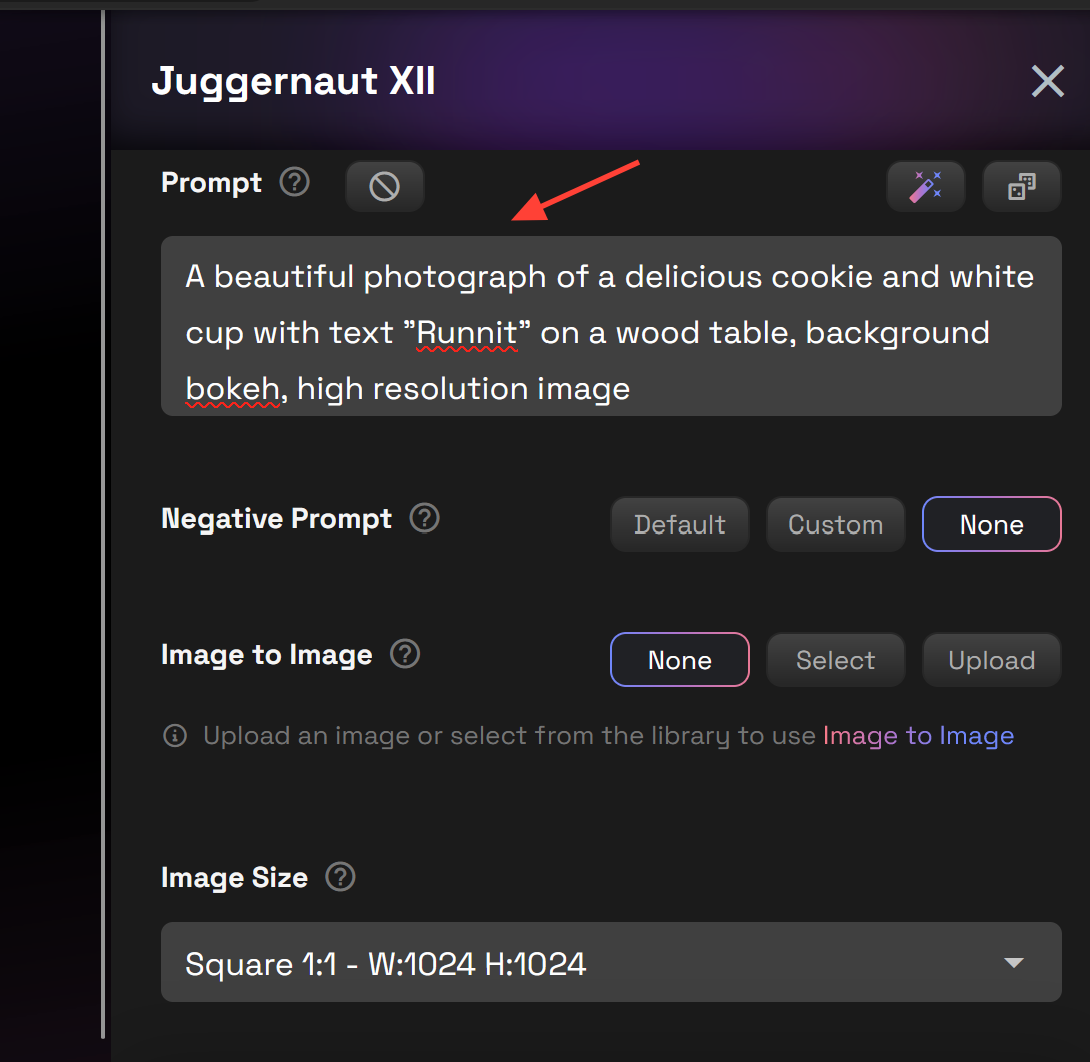Image resolution: width=1090 pixels, height=1062 pixels.
Task: Click the dice random prompt icon
Action: [1021, 187]
